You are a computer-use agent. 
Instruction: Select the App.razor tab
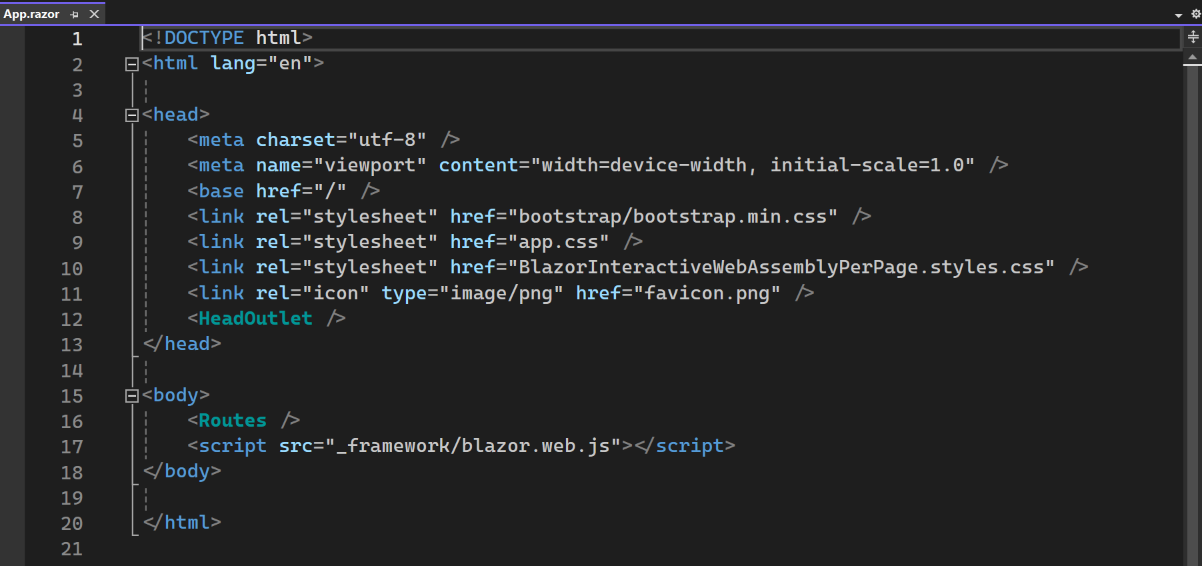pos(31,14)
